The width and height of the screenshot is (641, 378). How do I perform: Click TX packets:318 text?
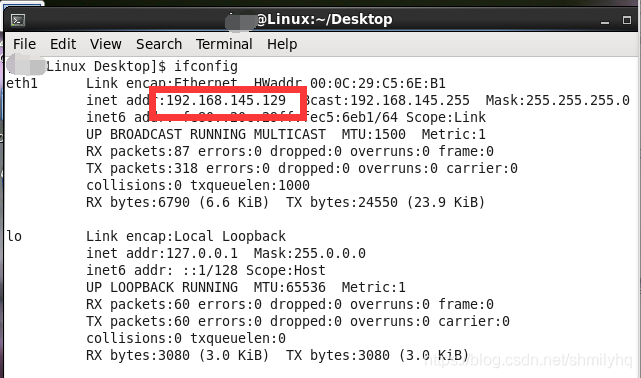click(x=142, y=168)
